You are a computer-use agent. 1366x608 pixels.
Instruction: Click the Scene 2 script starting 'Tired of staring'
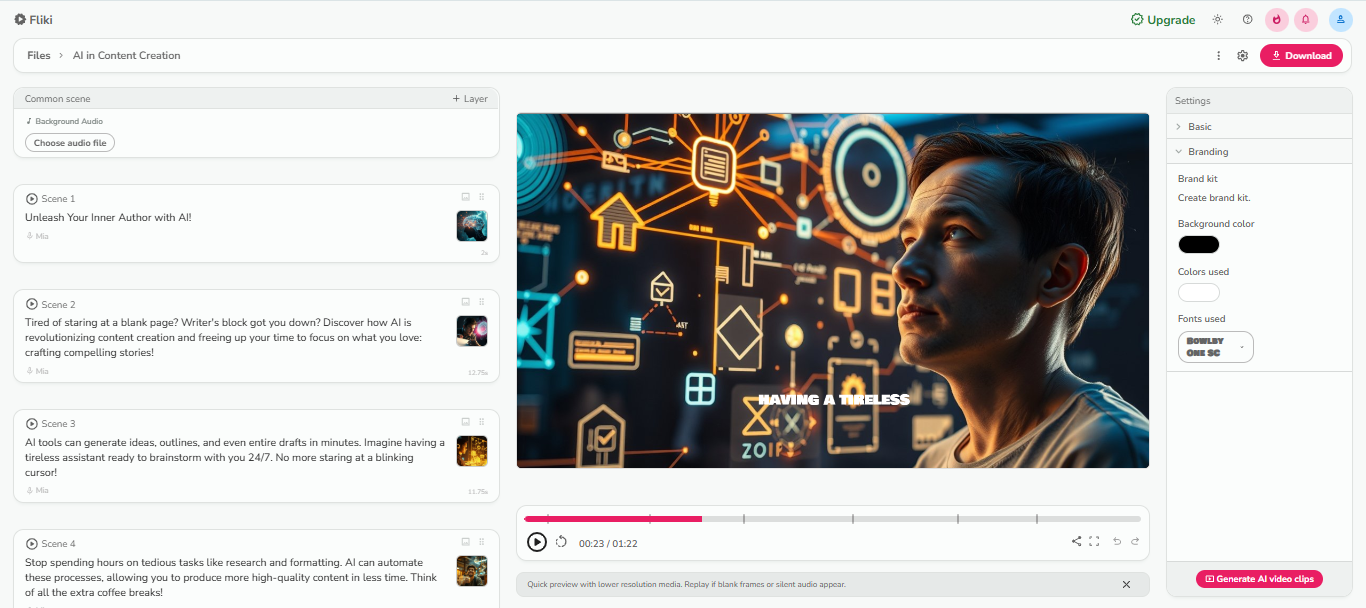pos(223,338)
